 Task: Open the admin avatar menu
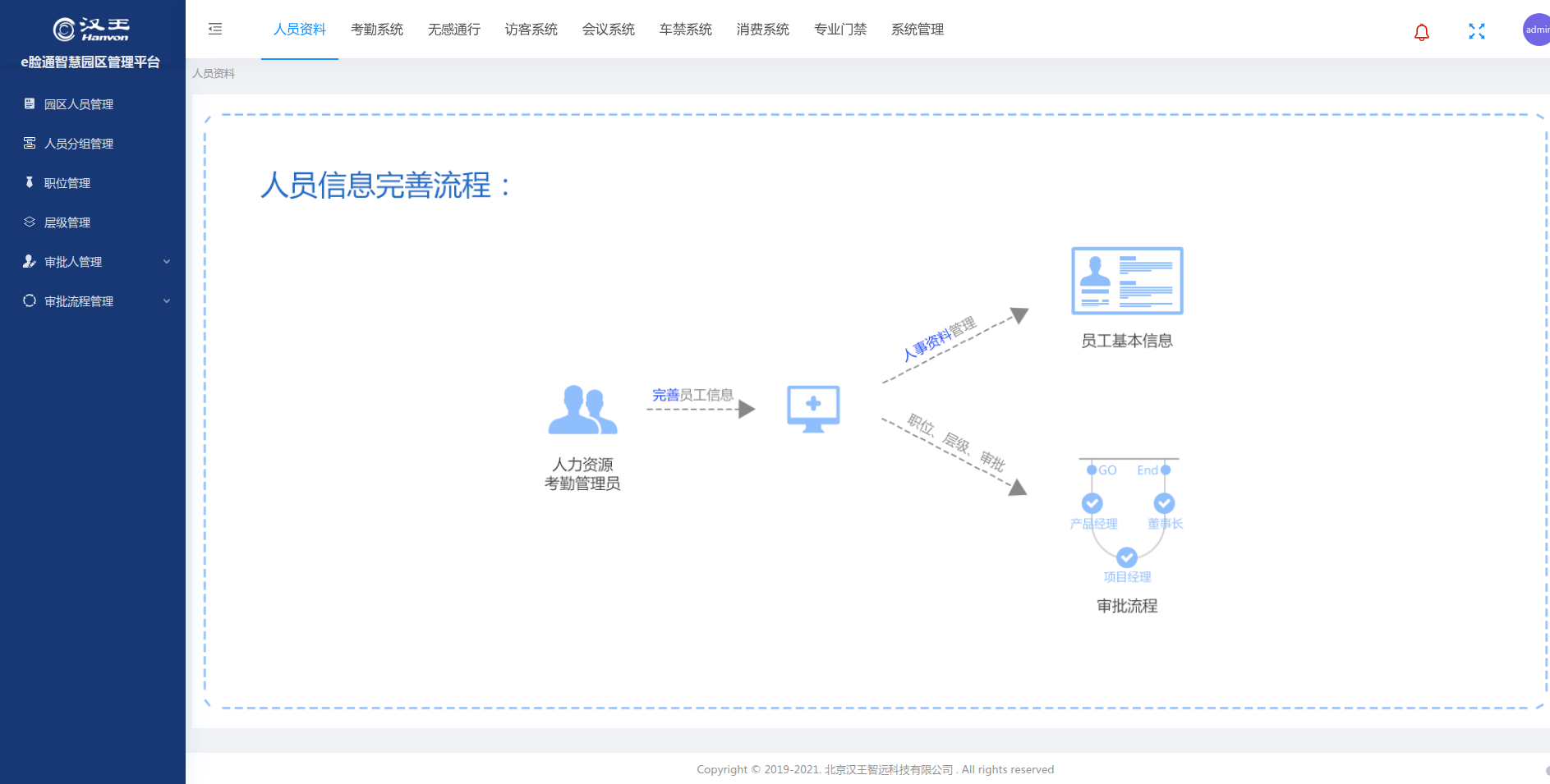click(1536, 30)
